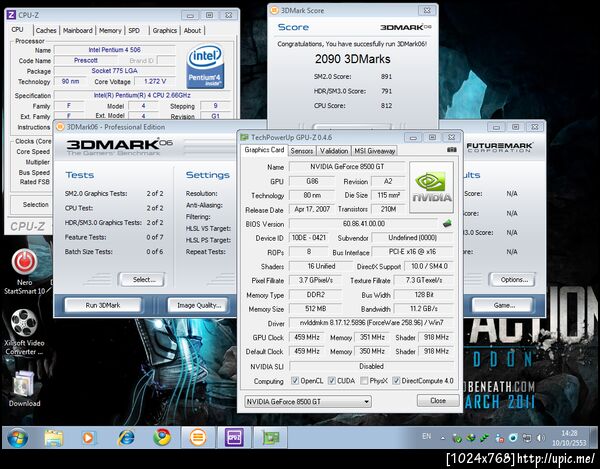This screenshot has width=600, height=469.
Task: Click the volume speaker tray icon
Action: 540,438
